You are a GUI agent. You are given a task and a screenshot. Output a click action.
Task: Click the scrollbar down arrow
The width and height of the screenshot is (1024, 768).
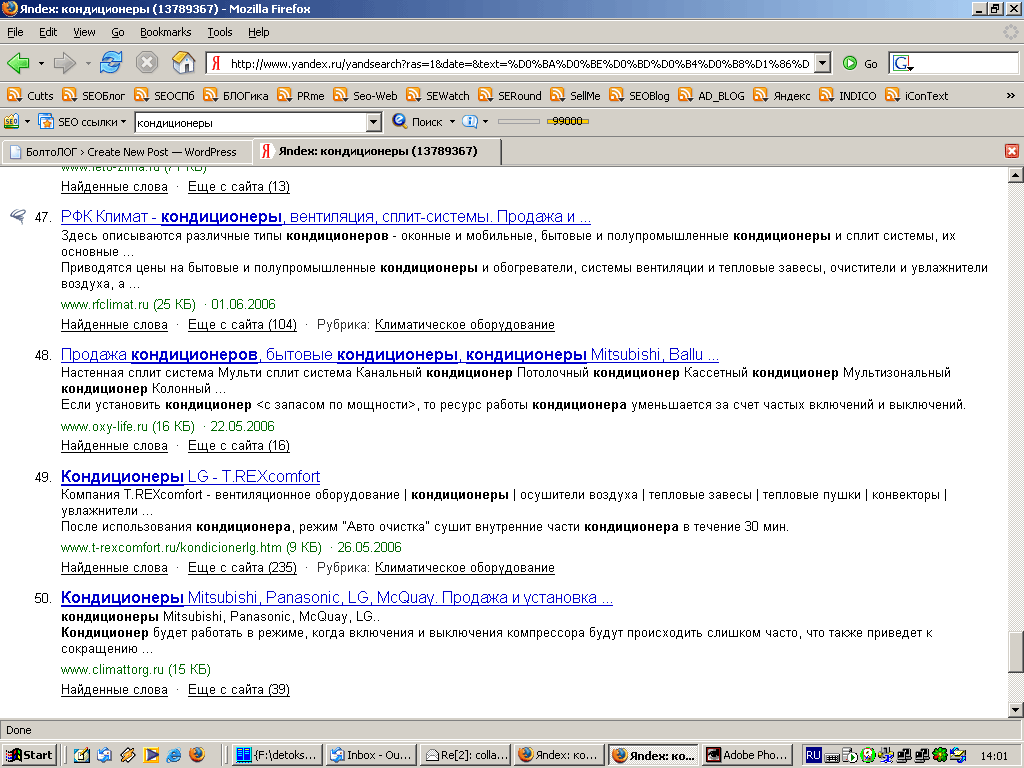1015,709
